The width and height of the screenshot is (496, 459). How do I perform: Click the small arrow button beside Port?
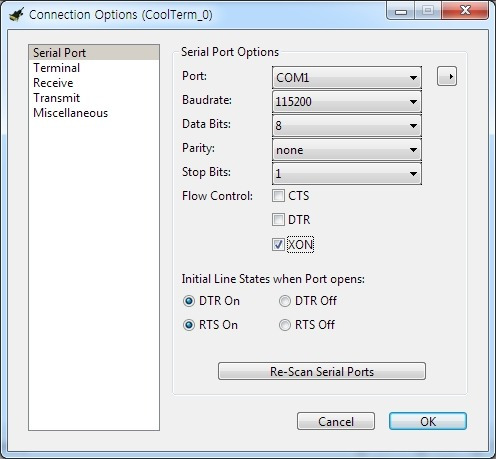[447, 76]
